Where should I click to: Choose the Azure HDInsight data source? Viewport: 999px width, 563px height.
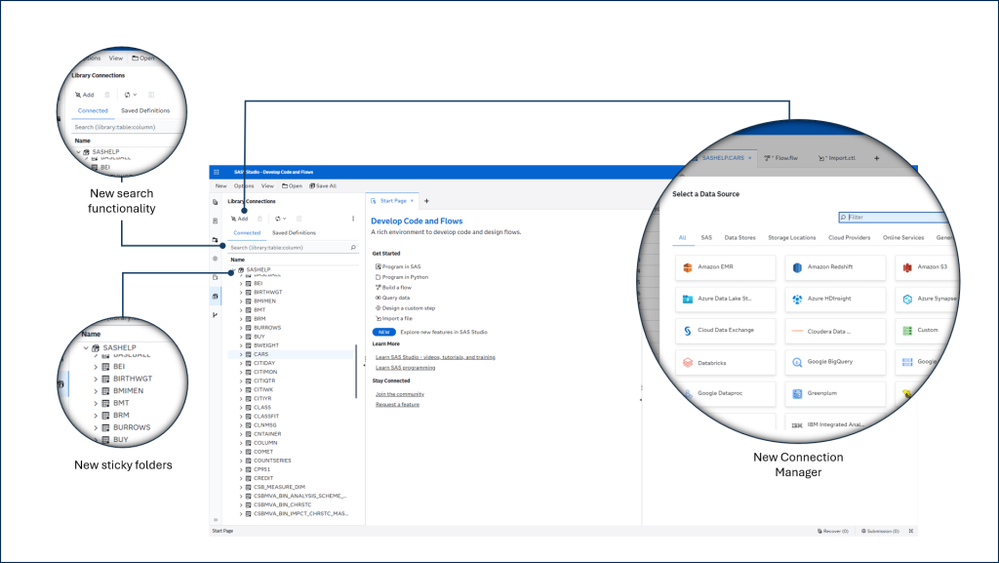(835, 299)
